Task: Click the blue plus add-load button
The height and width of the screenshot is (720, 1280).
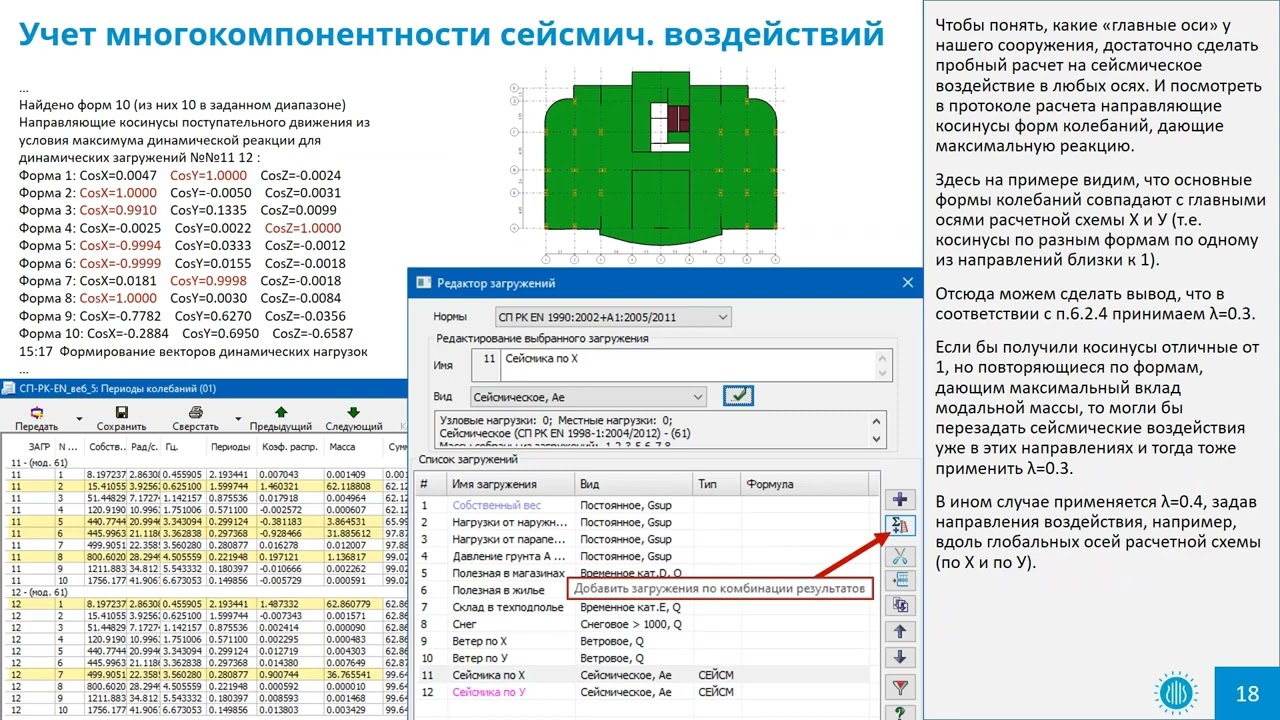Action: coord(901,499)
